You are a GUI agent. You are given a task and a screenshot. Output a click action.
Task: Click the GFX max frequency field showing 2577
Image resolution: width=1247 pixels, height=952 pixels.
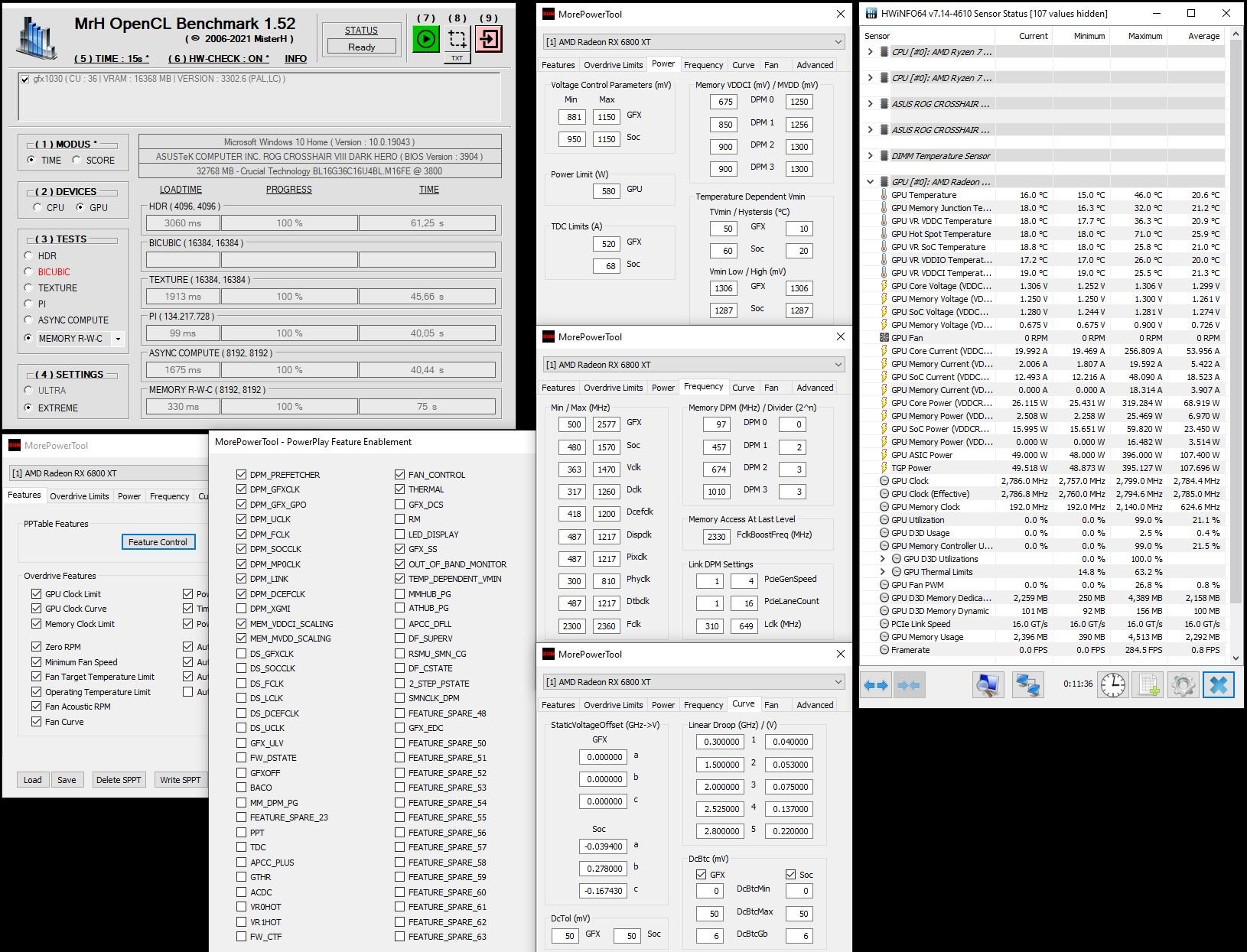[607, 424]
